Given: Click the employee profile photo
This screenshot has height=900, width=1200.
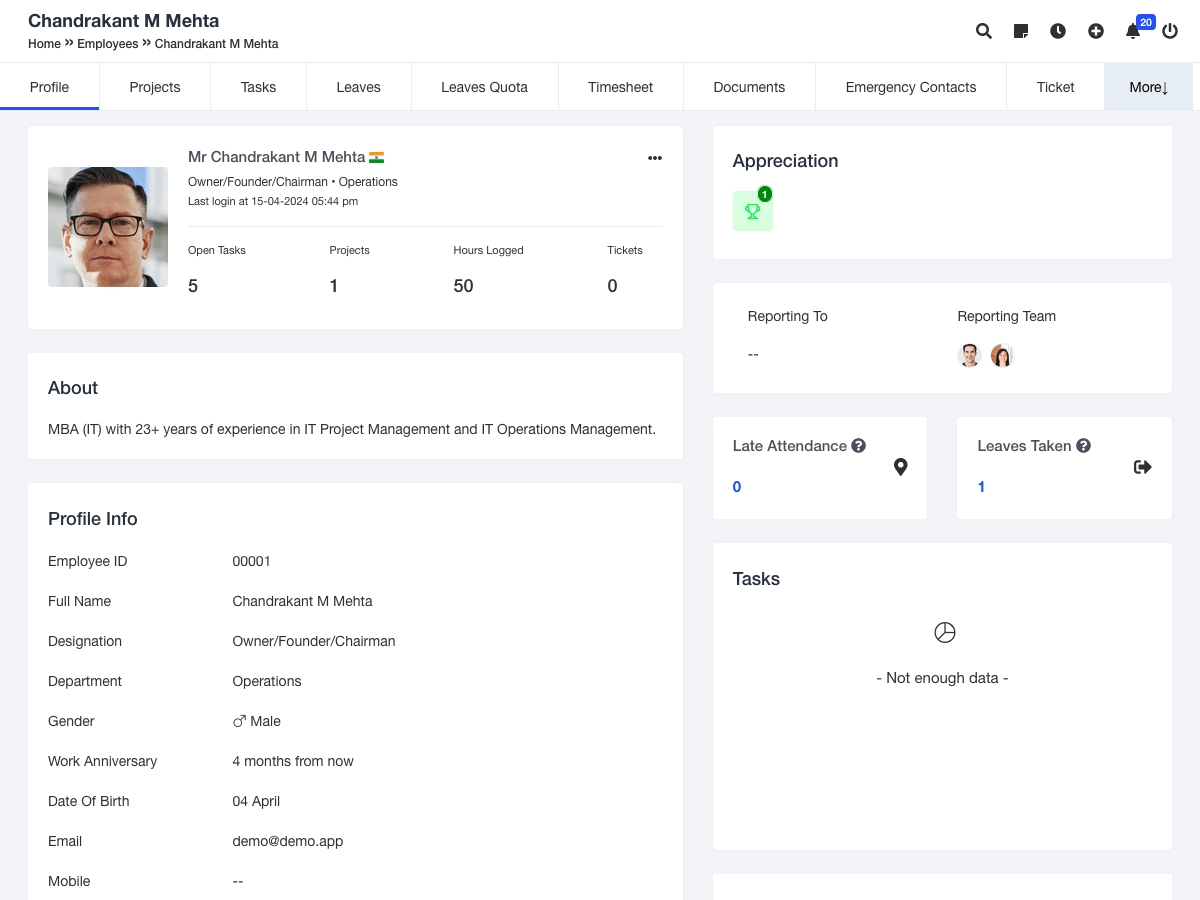Looking at the screenshot, I should (108, 227).
